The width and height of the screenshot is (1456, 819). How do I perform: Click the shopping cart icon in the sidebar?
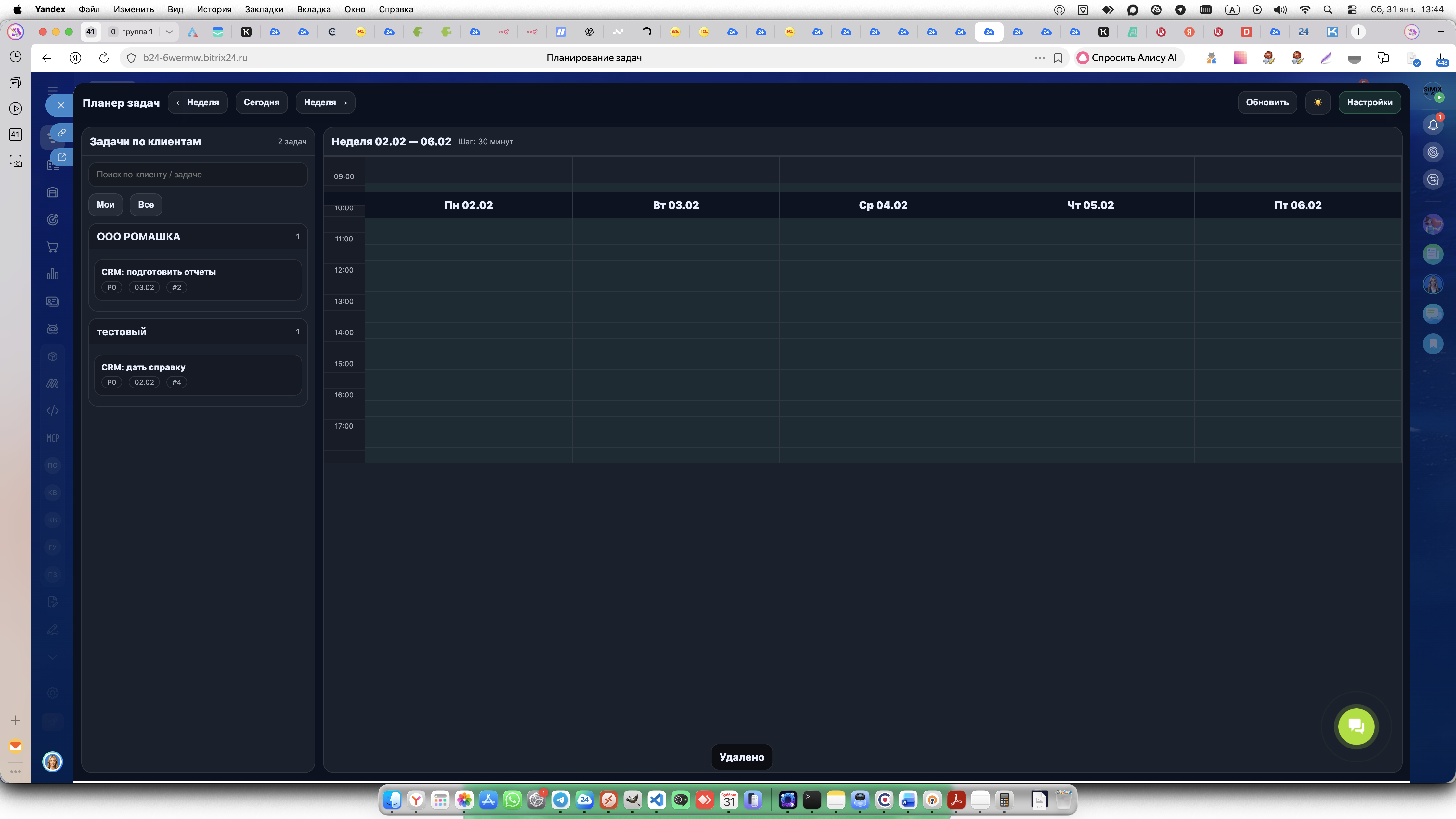click(53, 247)
